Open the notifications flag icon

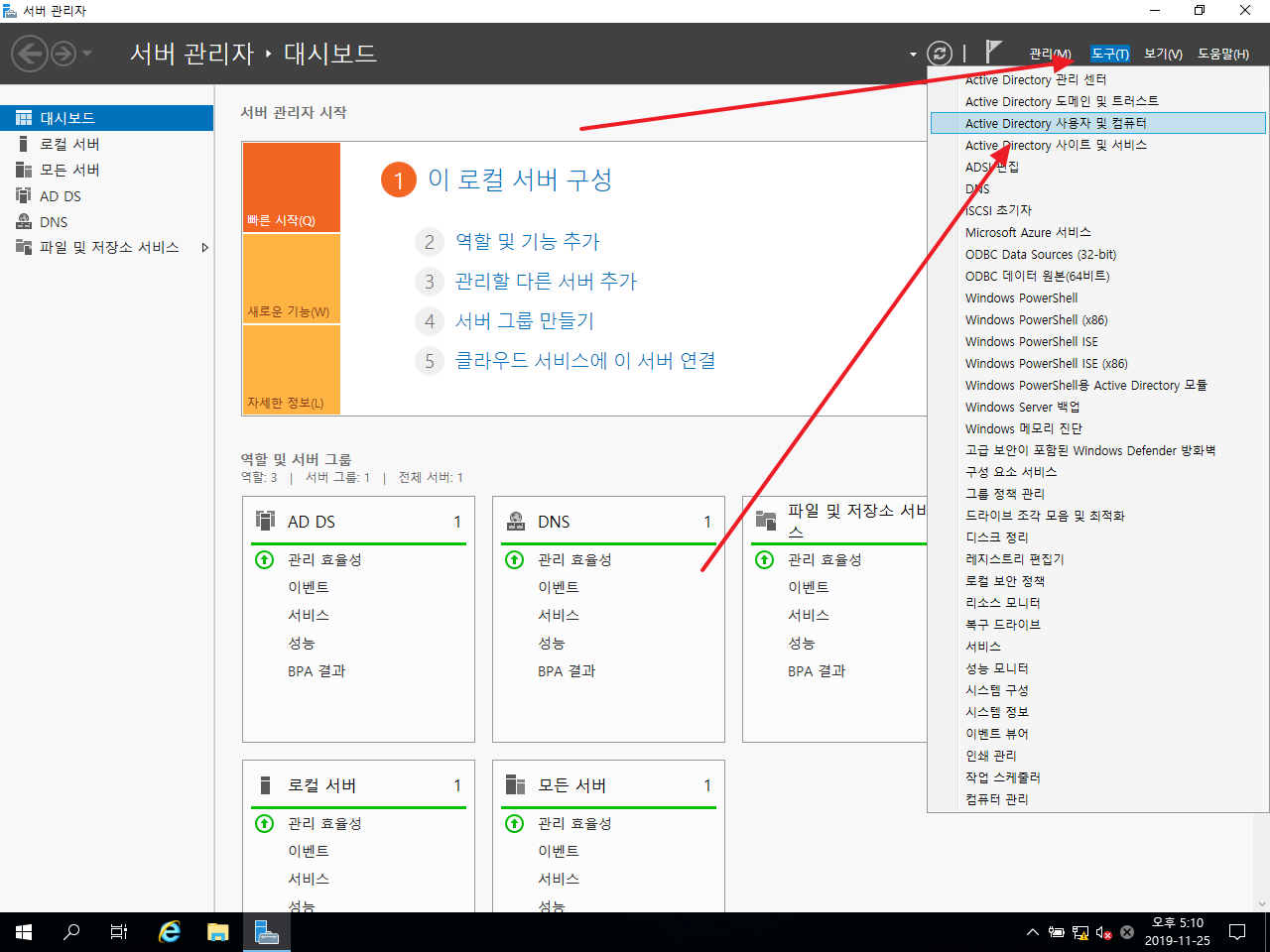tap(993, 52)
